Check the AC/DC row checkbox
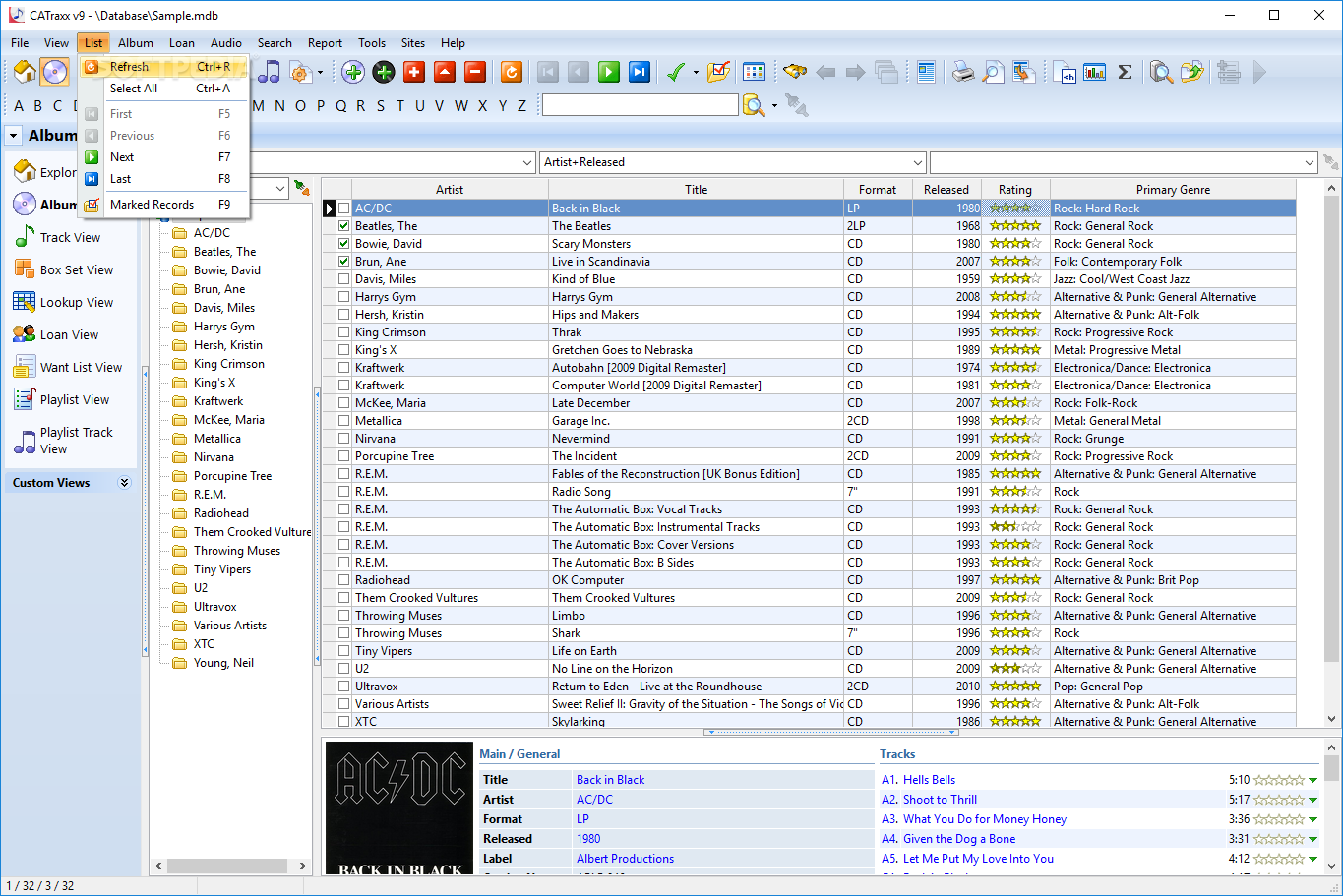Image resolution: width=1343 pixels, height=896 pixels. (343, 209)
